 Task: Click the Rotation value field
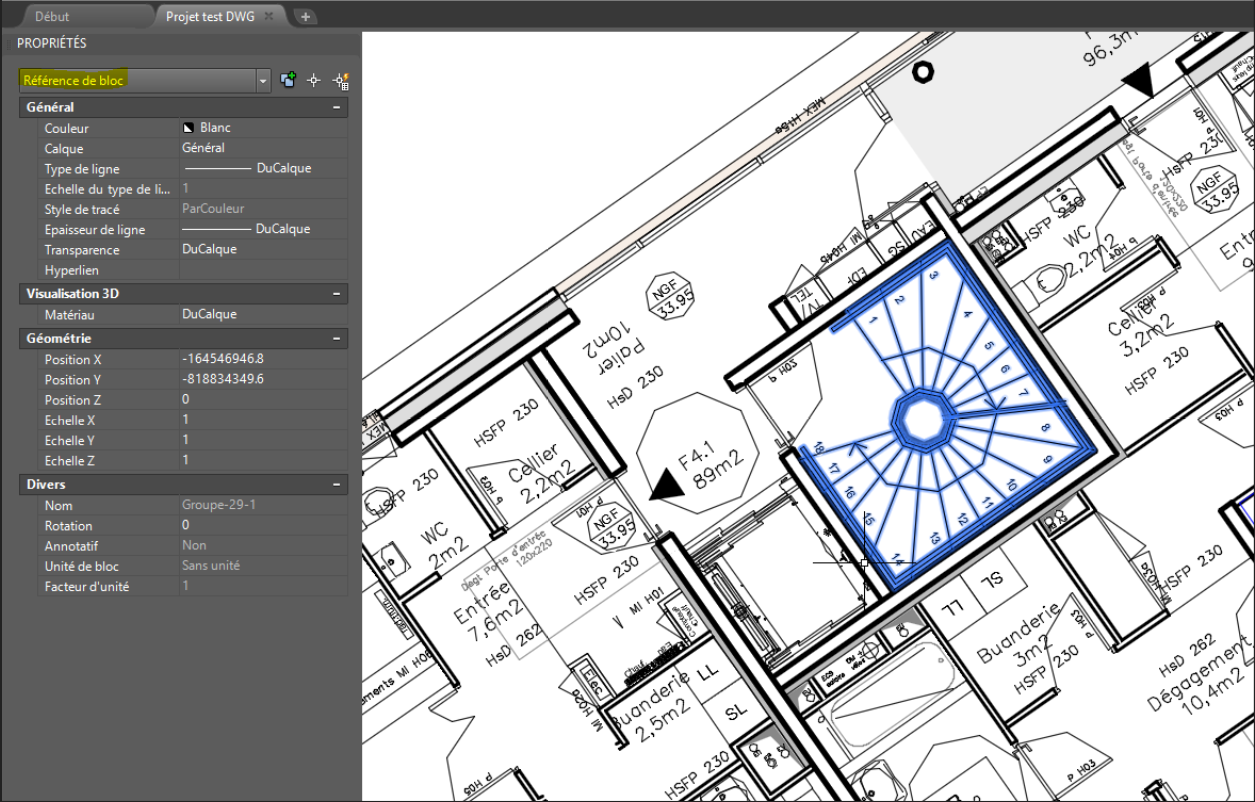(x=263, y=526)
